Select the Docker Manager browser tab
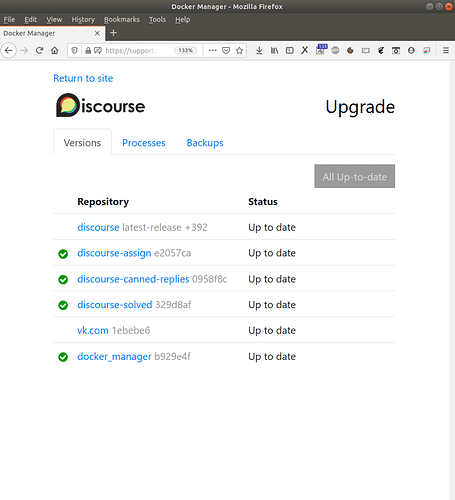 click(x=52, y=33)
